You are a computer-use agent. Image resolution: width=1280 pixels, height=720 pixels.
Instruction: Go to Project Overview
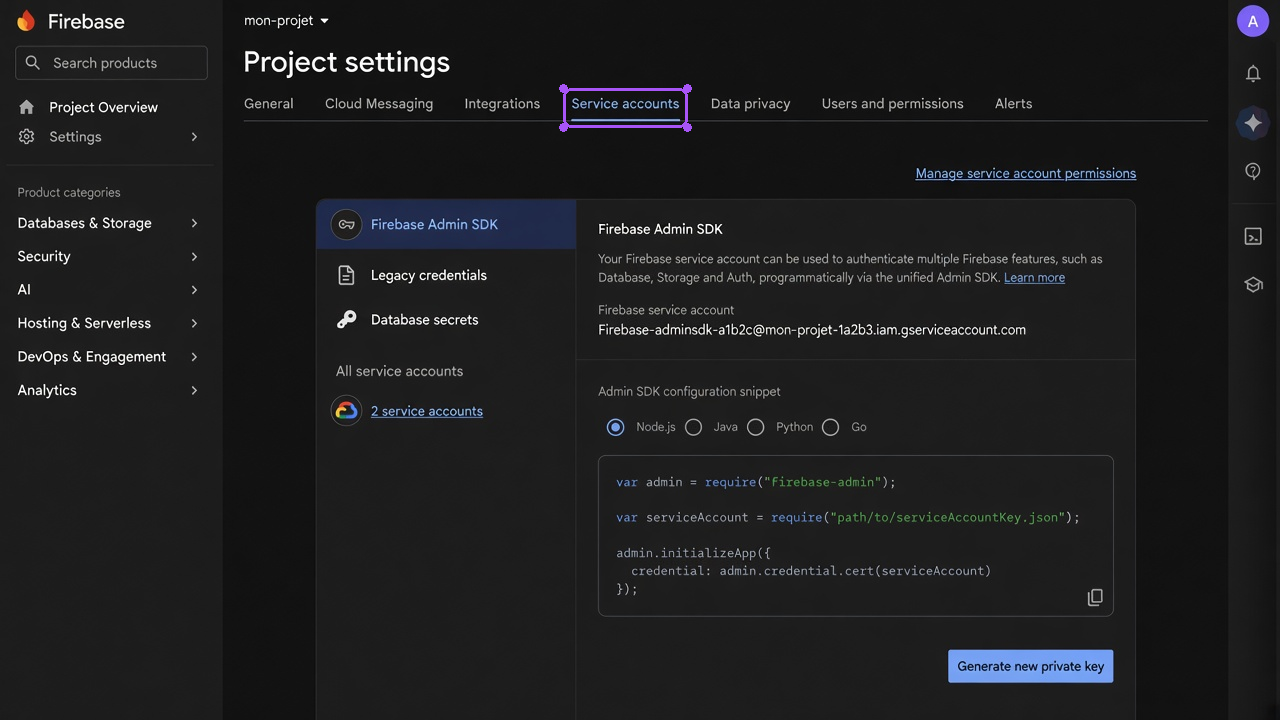coord(104,107)
